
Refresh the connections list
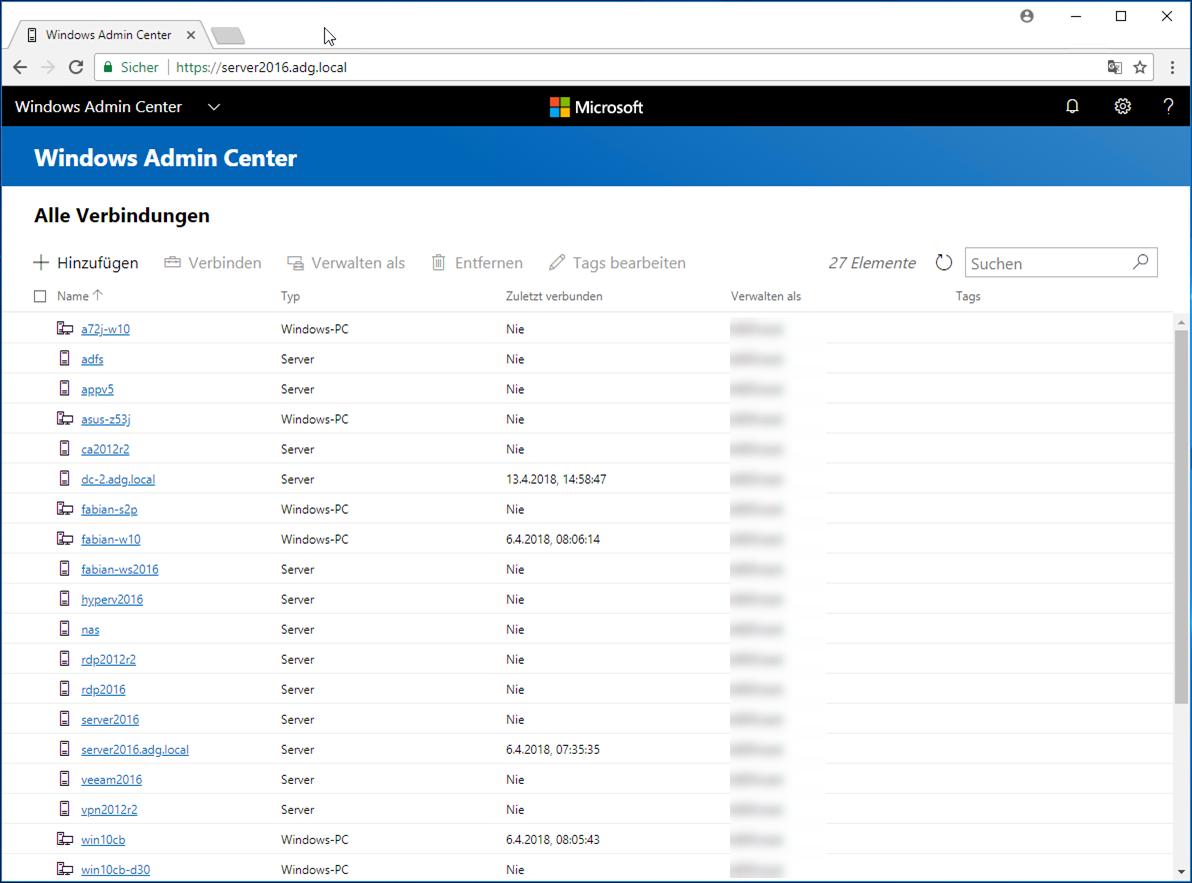coord(943,263)
